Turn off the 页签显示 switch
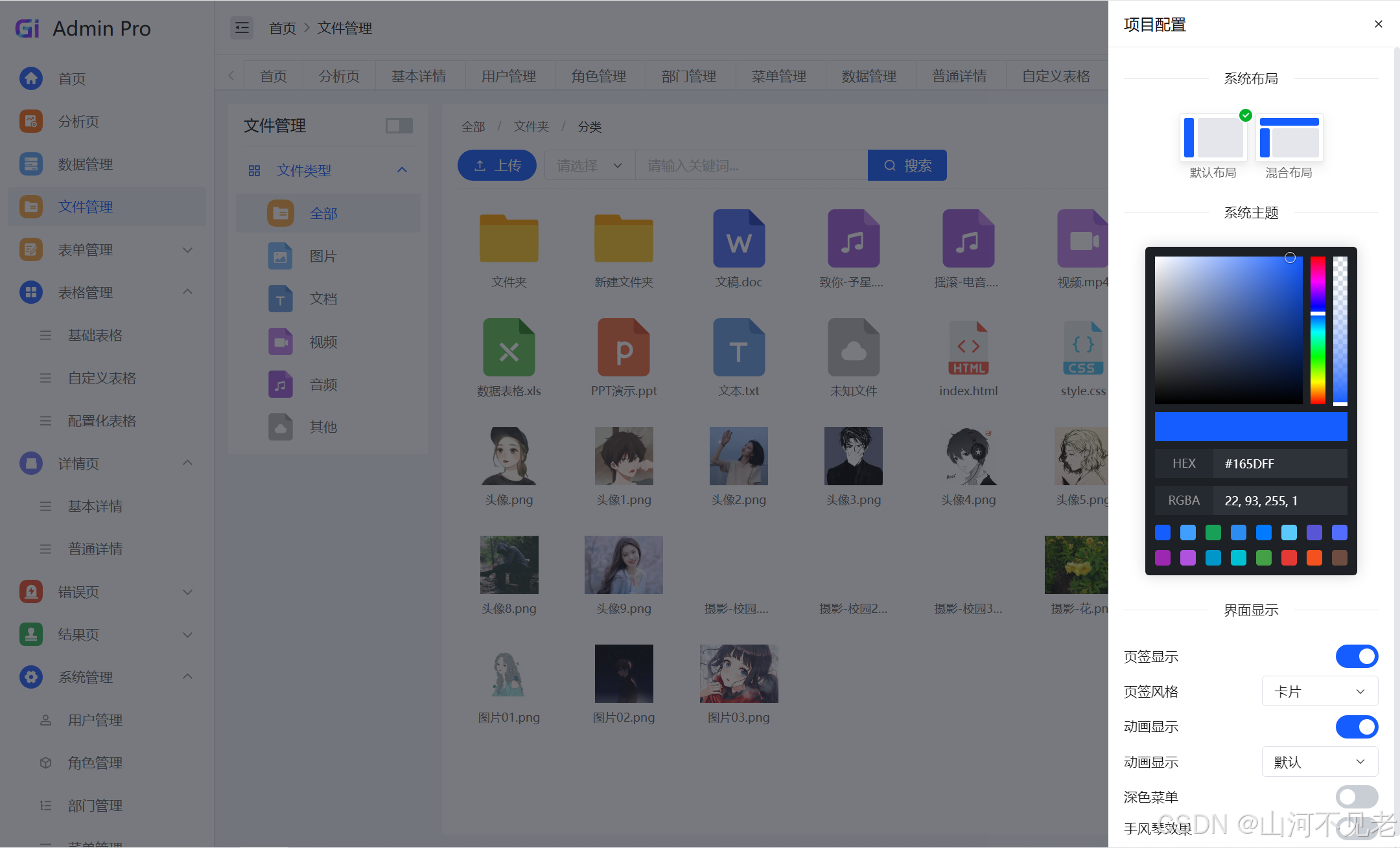Image resolution: width=1400 pixels, height=848 pixels. coord(1357,656)
